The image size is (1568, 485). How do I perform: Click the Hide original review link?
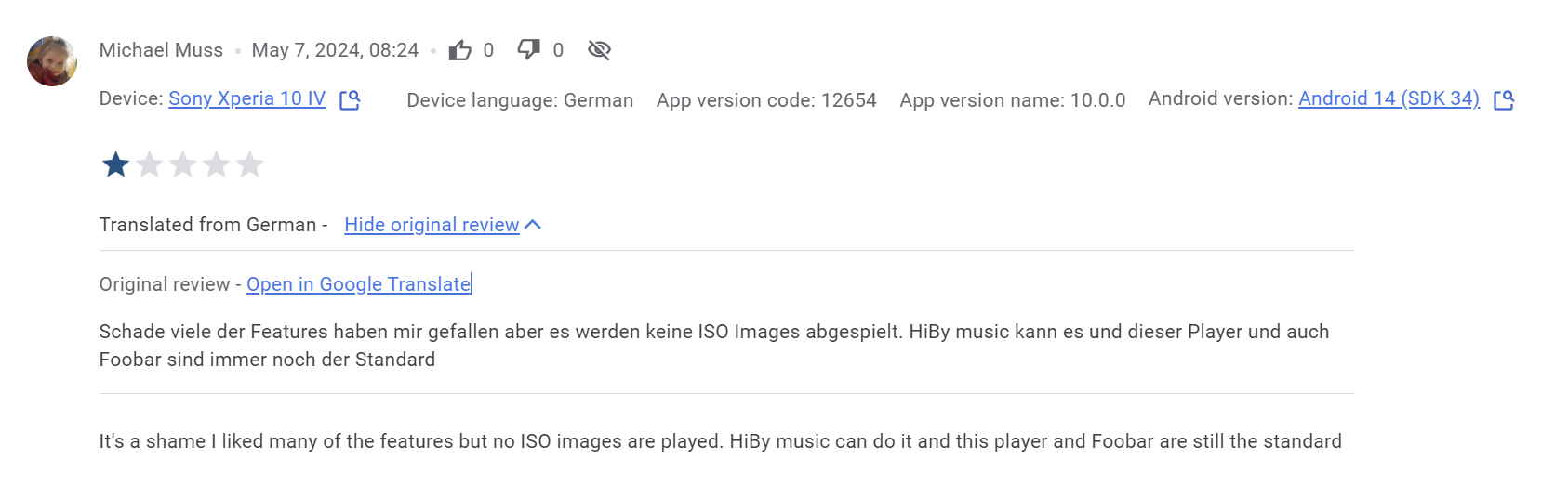point(432,225)
